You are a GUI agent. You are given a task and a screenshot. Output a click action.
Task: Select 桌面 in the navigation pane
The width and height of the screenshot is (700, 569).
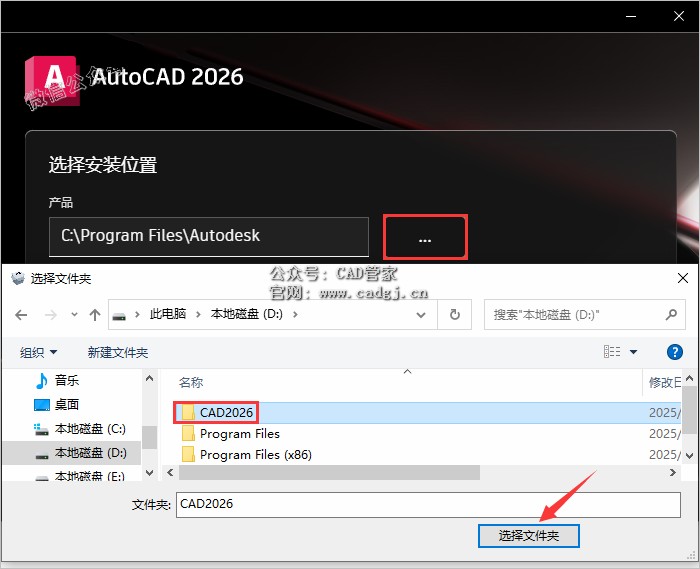coord(67,405)
